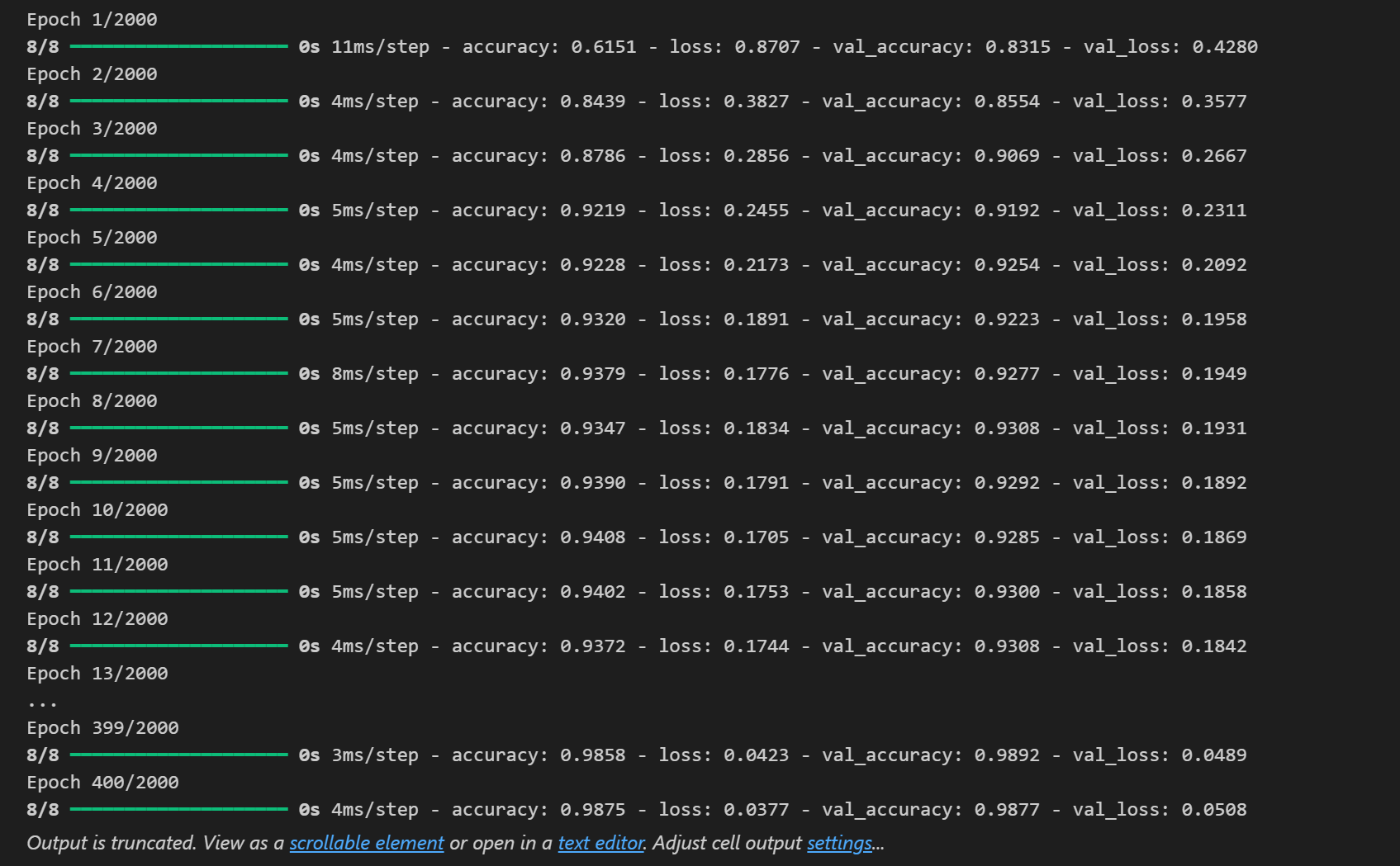Click the truncation ellipsis '...' line
Image resolution: width=1400 pixels, height=866 pixels.
pyautogui.click(x=42, y=704)
